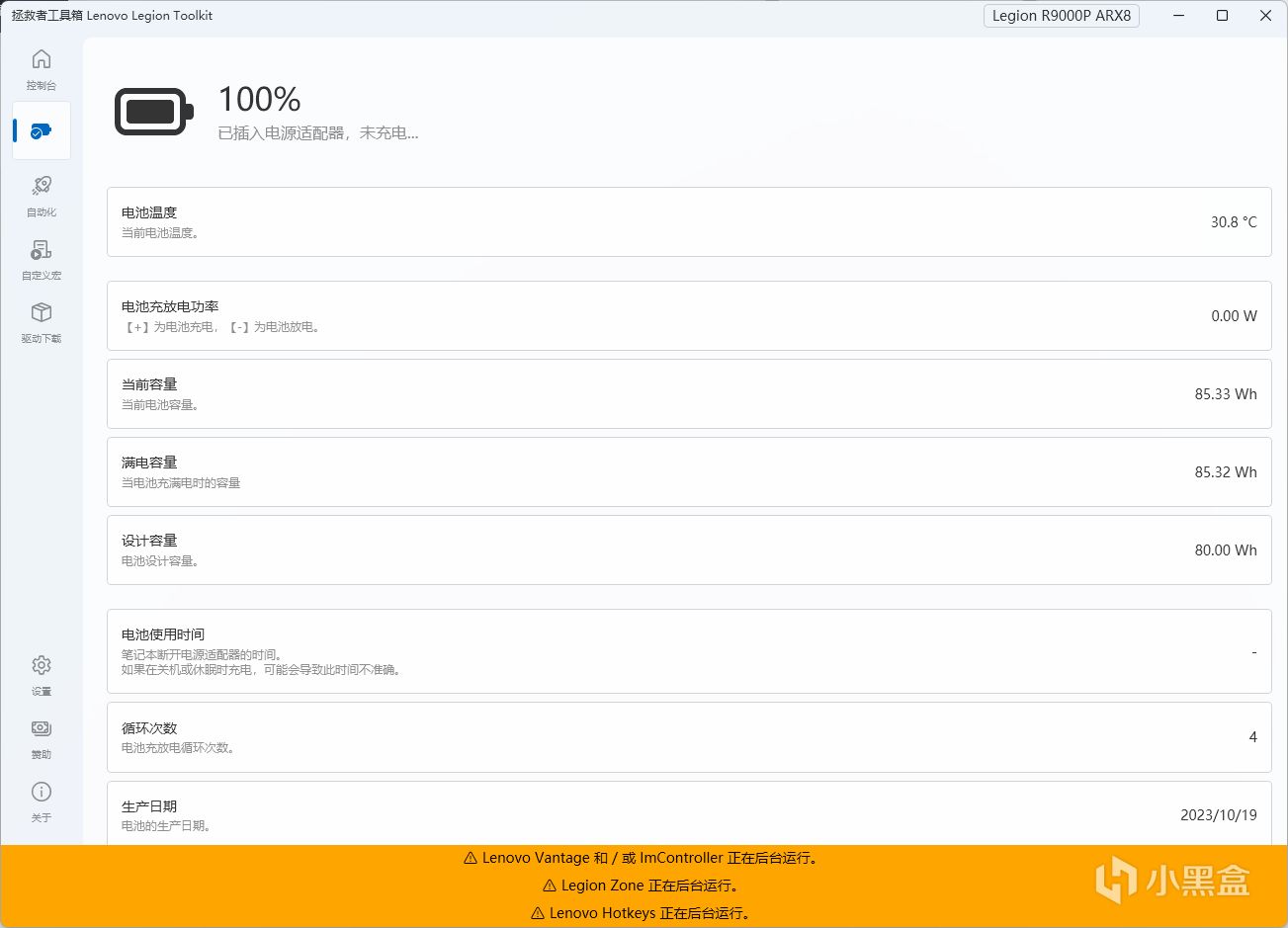
Task: Click the 电池设计容量。 description text
Action: tap(161, 561)
